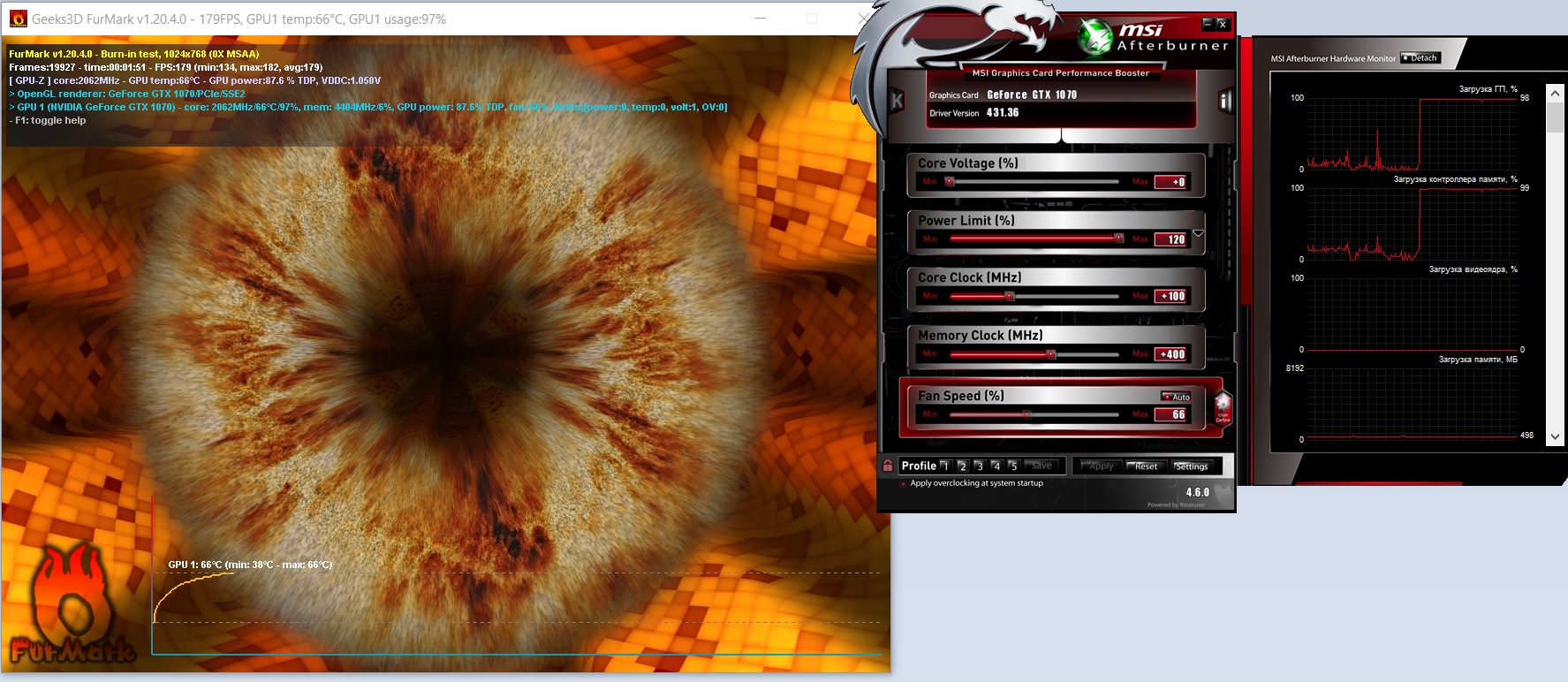Click the Core Clock slider handle

tap(1010, 296)
